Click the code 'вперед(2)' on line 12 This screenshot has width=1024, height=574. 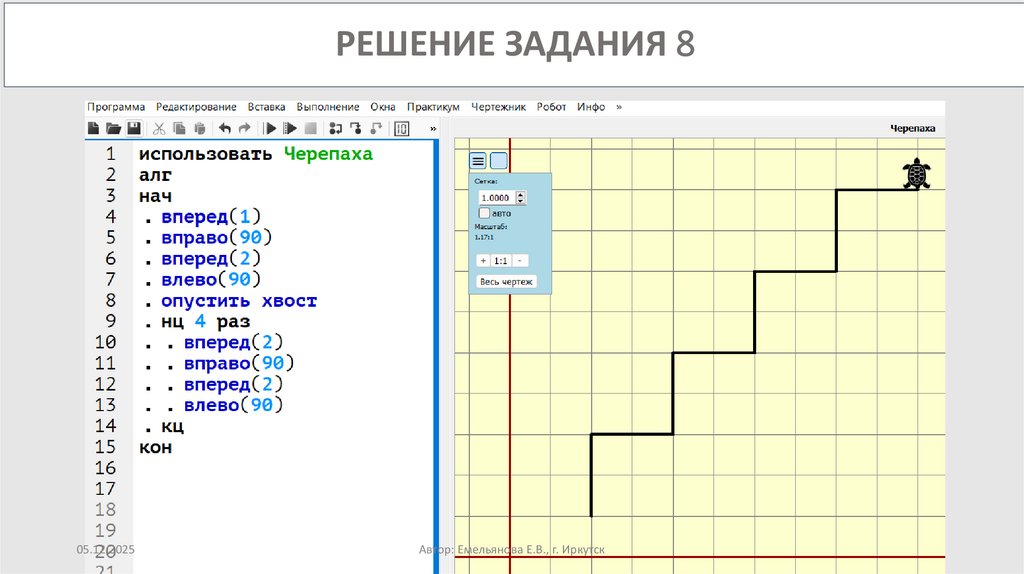pyautogui.click(x=233, y=384)
